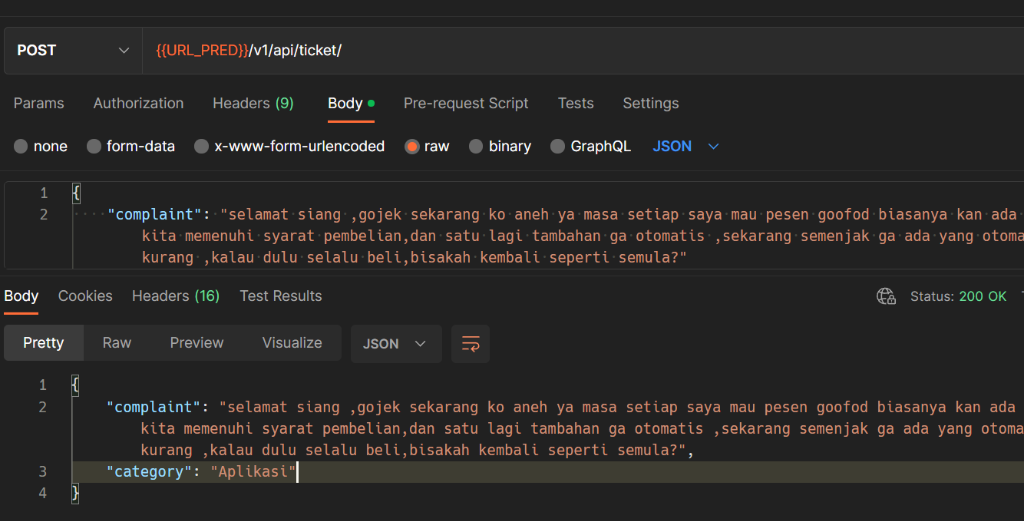Screen dimensions: 1024x521
Task: Toggle the wrap lines icon
Action: 470,343
